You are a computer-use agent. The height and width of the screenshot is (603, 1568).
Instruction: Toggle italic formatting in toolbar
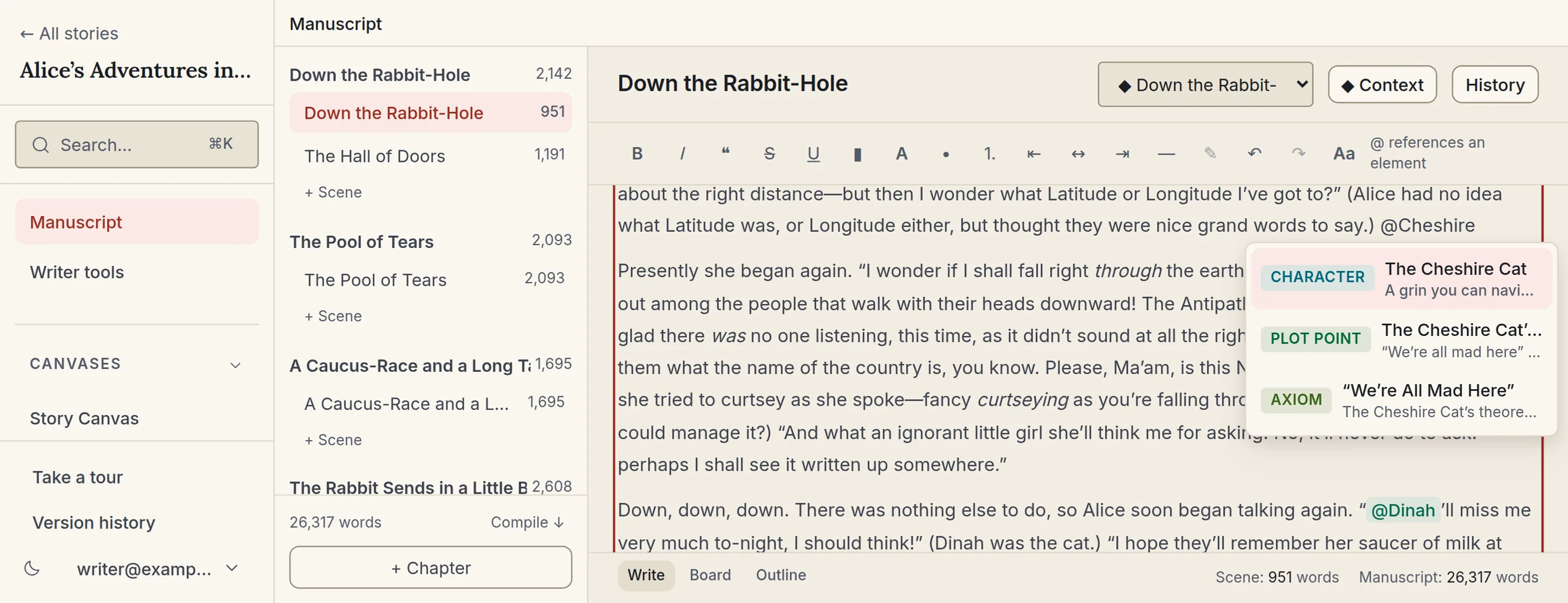(682, 153)
